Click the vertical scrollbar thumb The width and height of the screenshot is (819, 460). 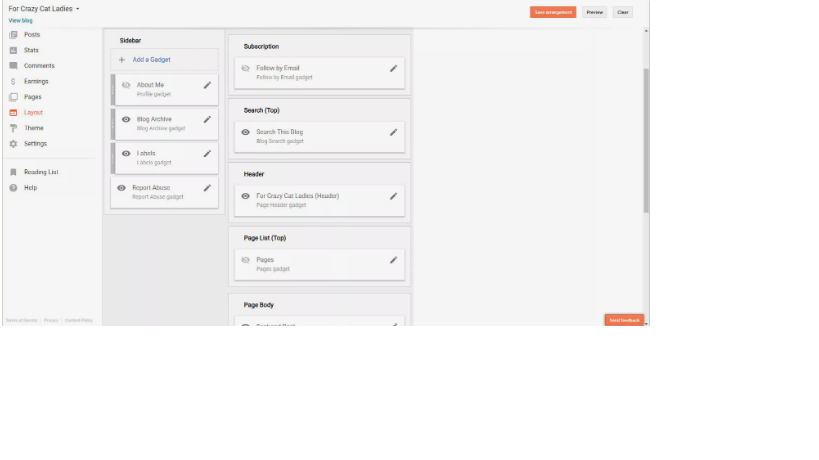(646, 141)
